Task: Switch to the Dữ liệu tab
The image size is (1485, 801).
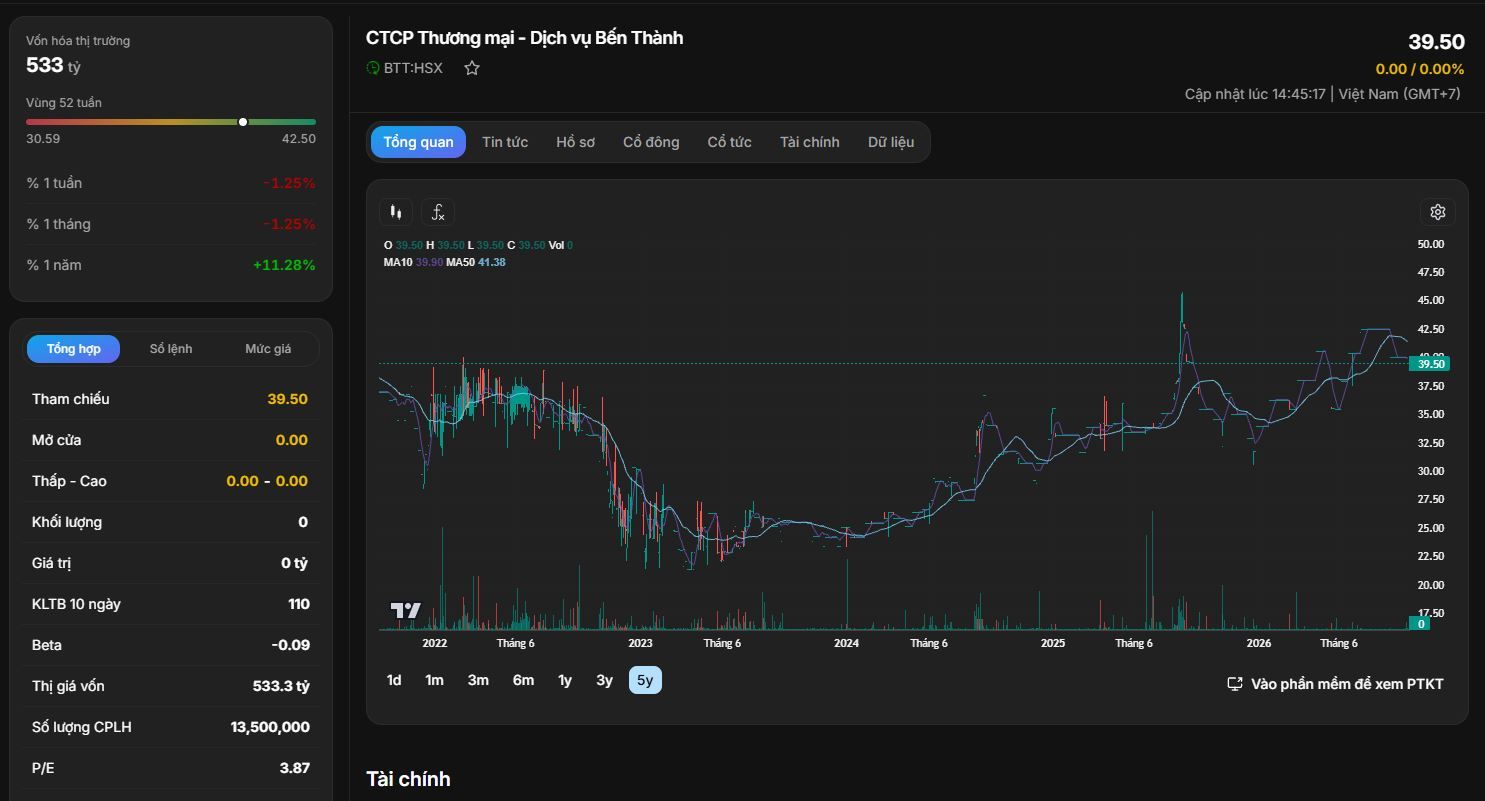Action: point(891,142)
